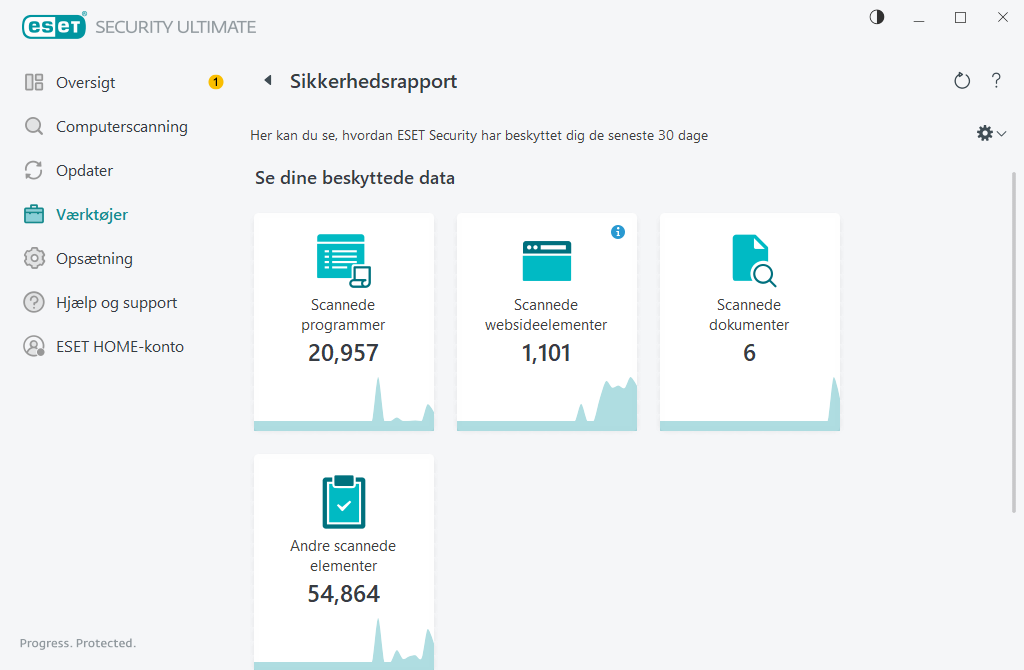Open help with the question mark at top right

996,81
